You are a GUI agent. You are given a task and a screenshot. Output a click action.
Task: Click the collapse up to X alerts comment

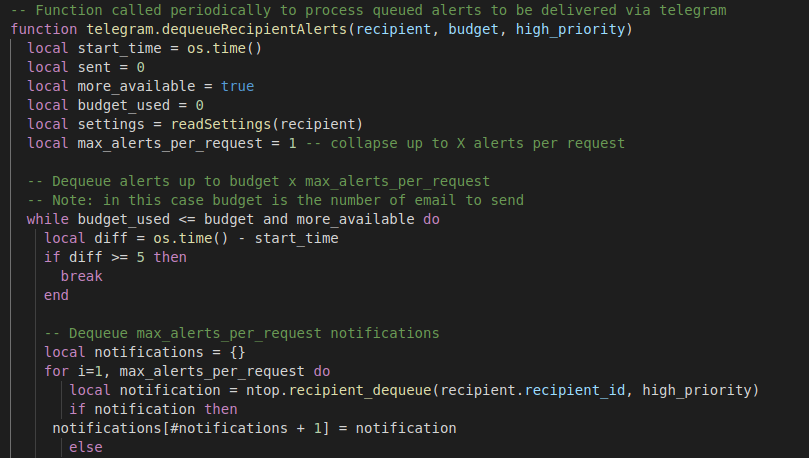click(x=465, y=143)
